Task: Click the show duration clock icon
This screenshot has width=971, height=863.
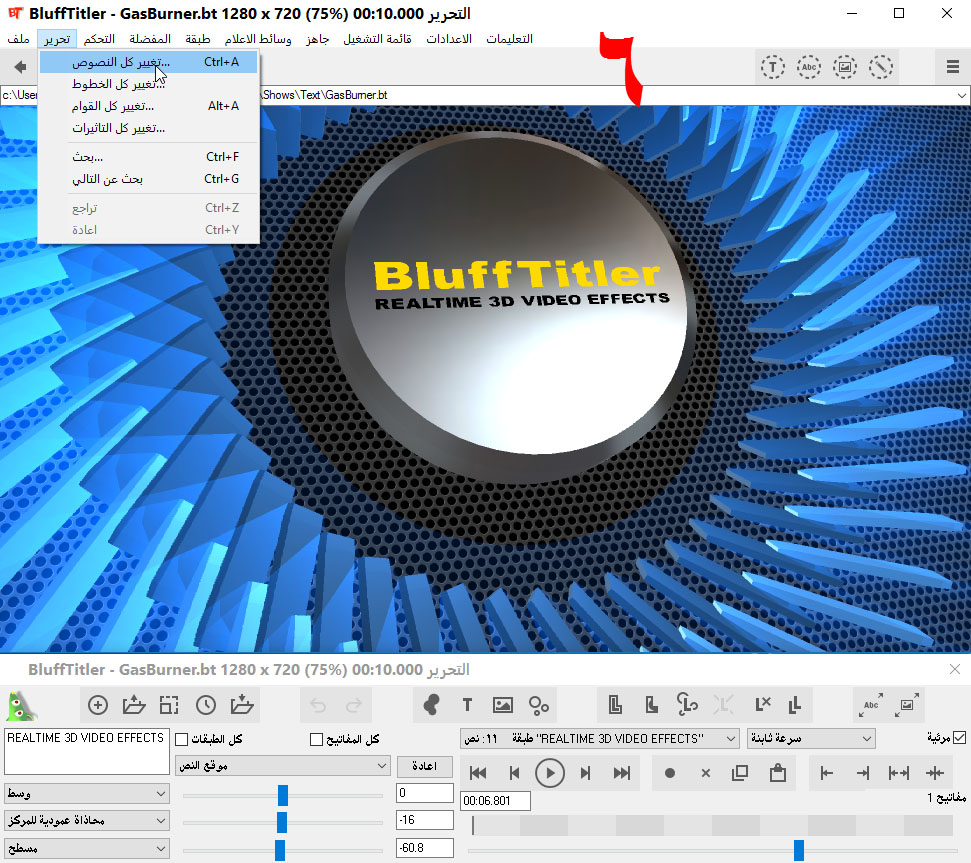Action: click(x=206, y=705)
